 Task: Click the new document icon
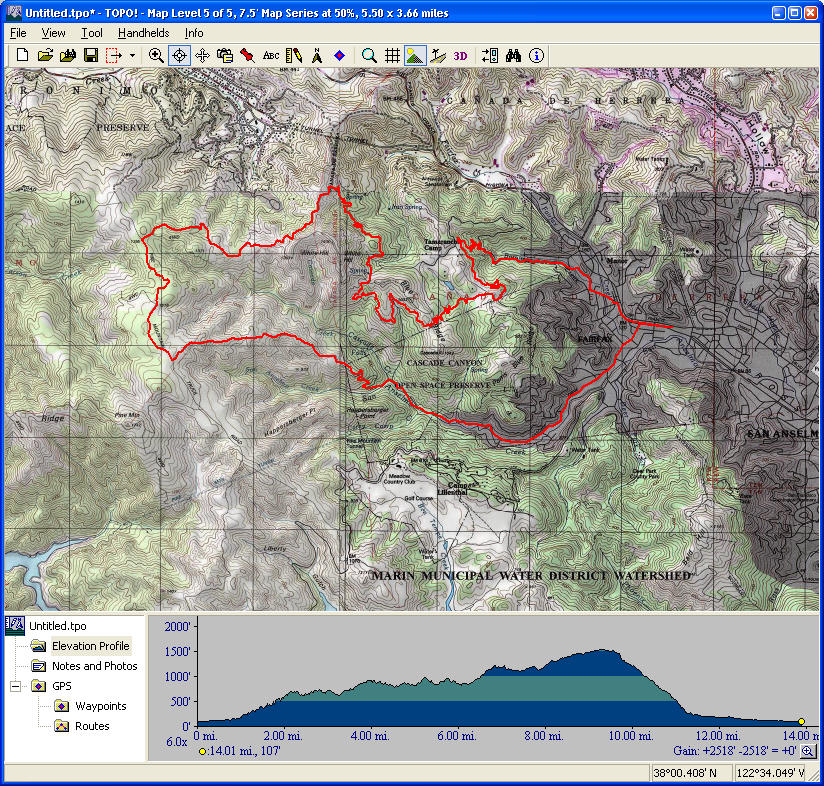tap(22, 56)
